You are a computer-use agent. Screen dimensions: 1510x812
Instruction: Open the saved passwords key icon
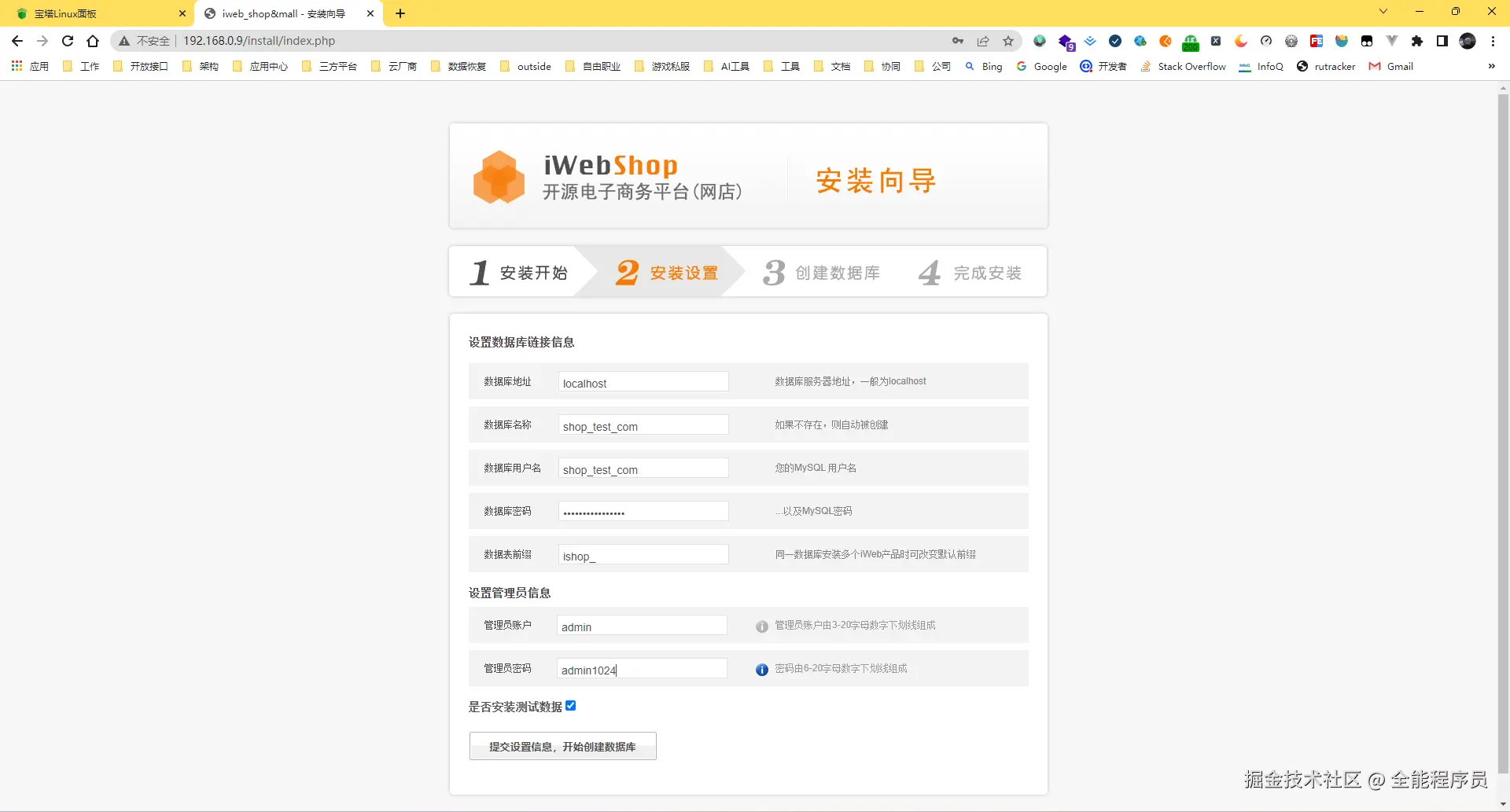[958, 41]
